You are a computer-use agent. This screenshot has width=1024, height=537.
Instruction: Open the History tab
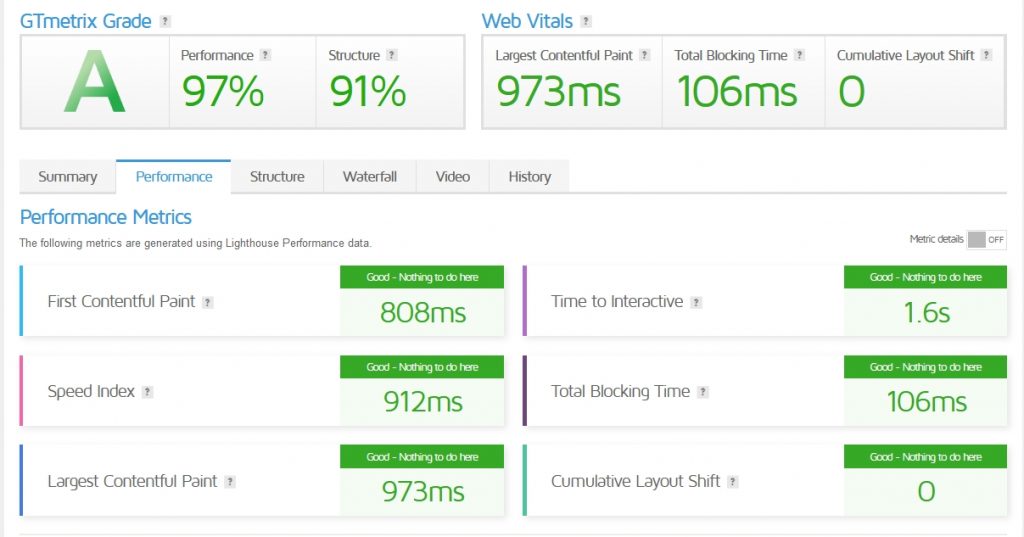(530, 177)
